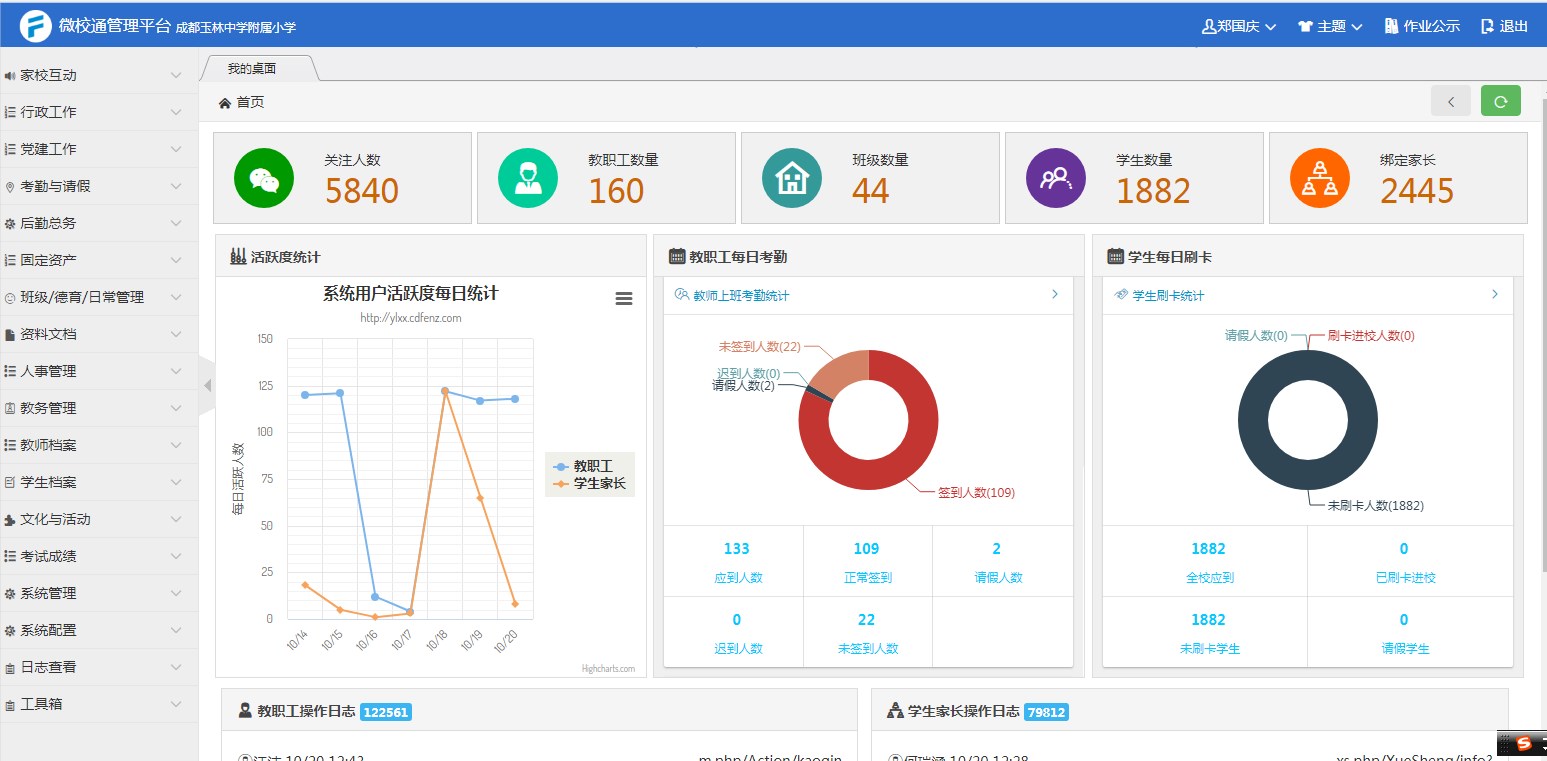Select the 我的桌面 tab
This screenshot has width=1547, height=761.
(252, 68)
